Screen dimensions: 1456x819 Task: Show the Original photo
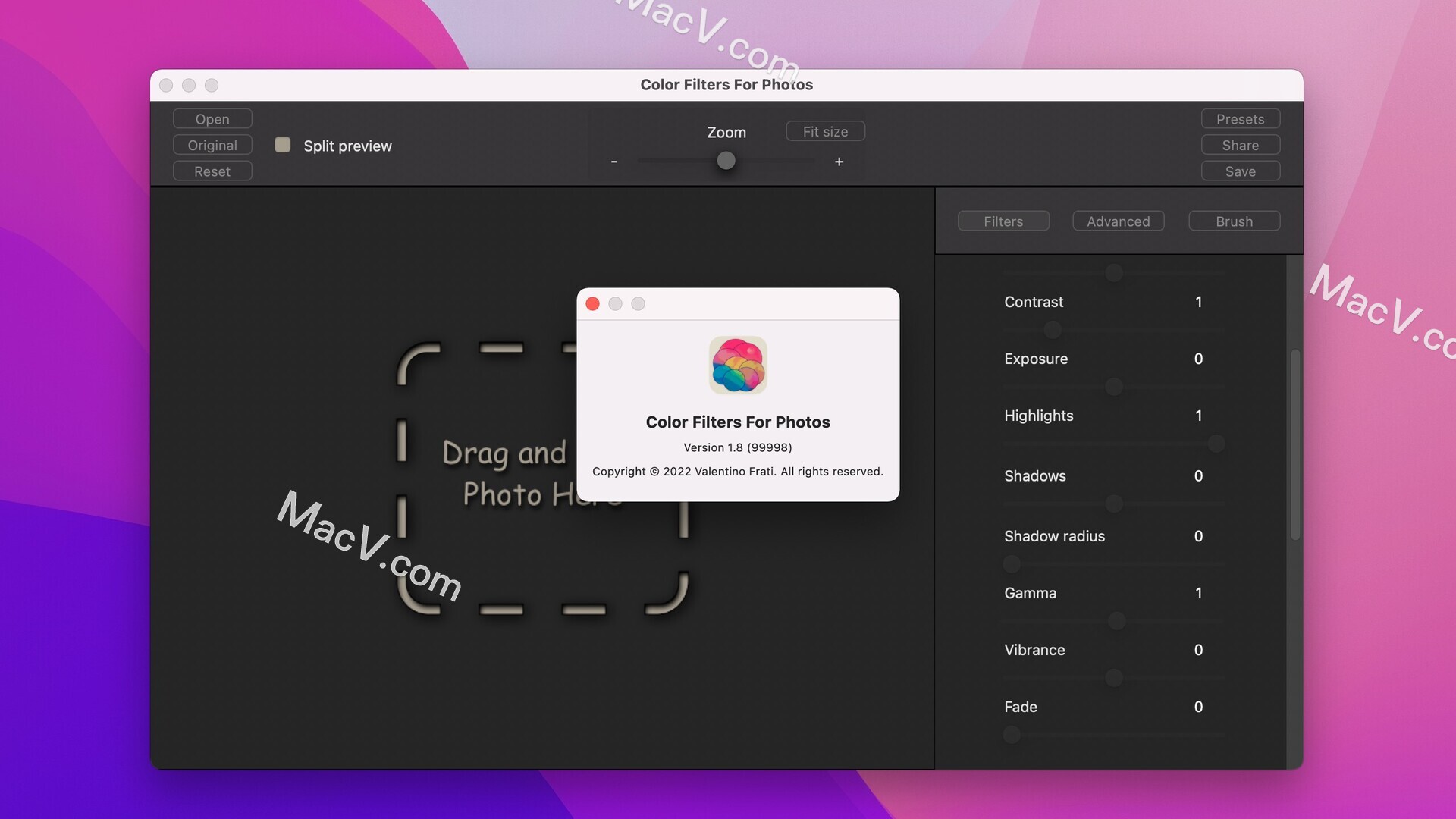(212, 145)
